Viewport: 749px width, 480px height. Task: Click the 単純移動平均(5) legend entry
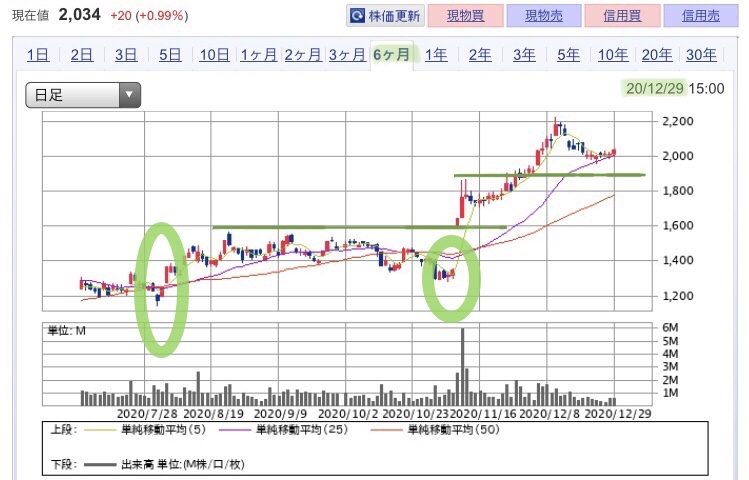(x=145, y=430)
